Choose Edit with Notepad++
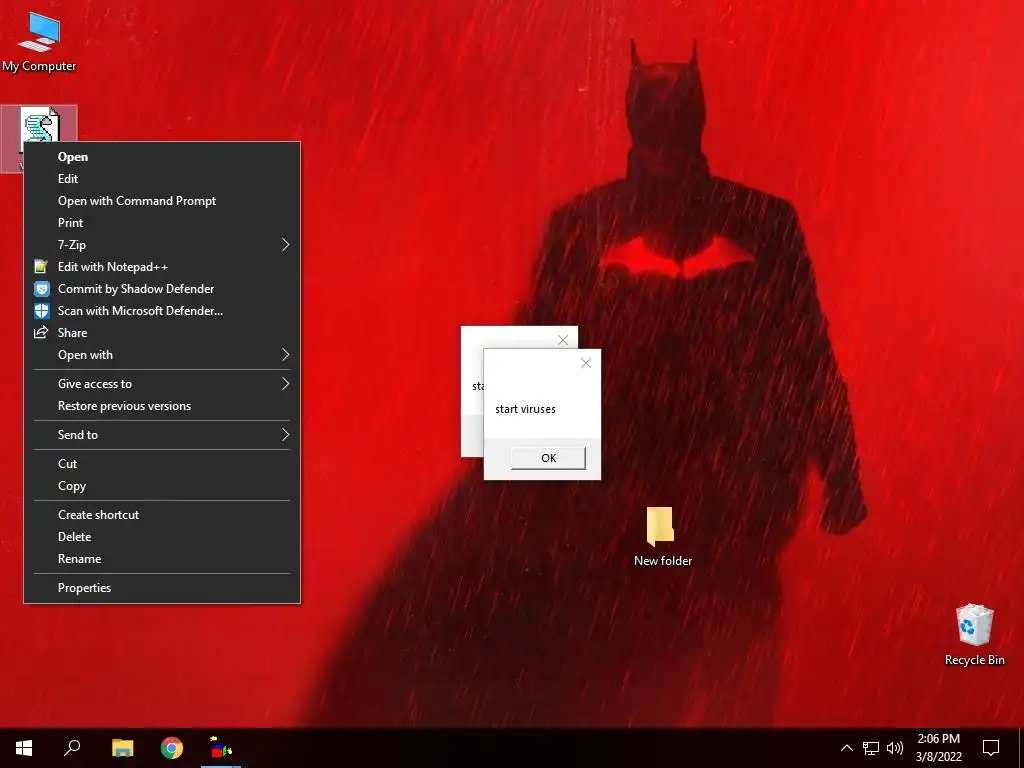This screenshot has height=768, width=1024. point(162,267)
